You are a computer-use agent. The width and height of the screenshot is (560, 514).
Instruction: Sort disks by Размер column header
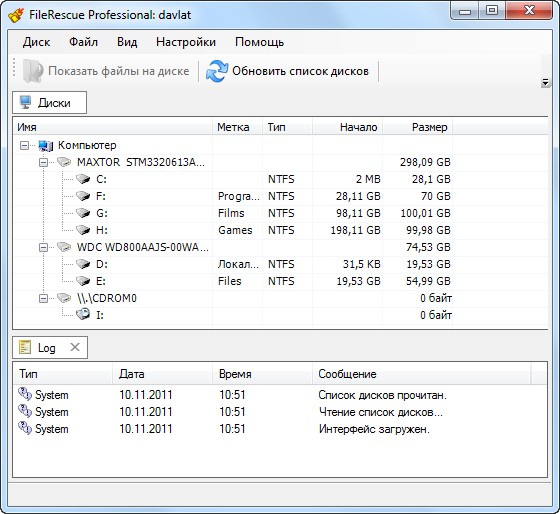coord(418,127)
